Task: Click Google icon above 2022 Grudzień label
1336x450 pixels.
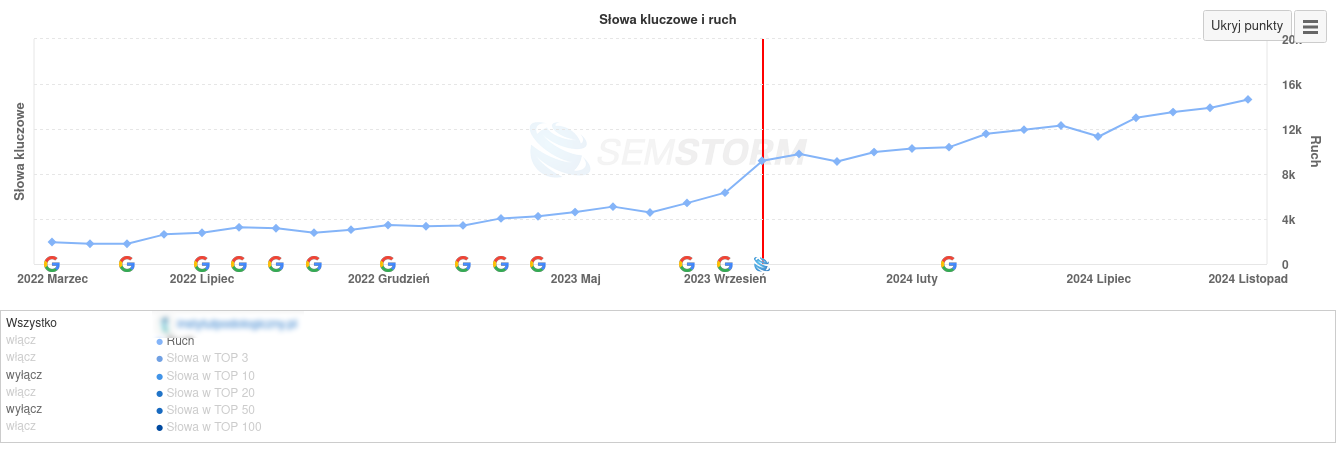Action: click(x=388, y=264)
